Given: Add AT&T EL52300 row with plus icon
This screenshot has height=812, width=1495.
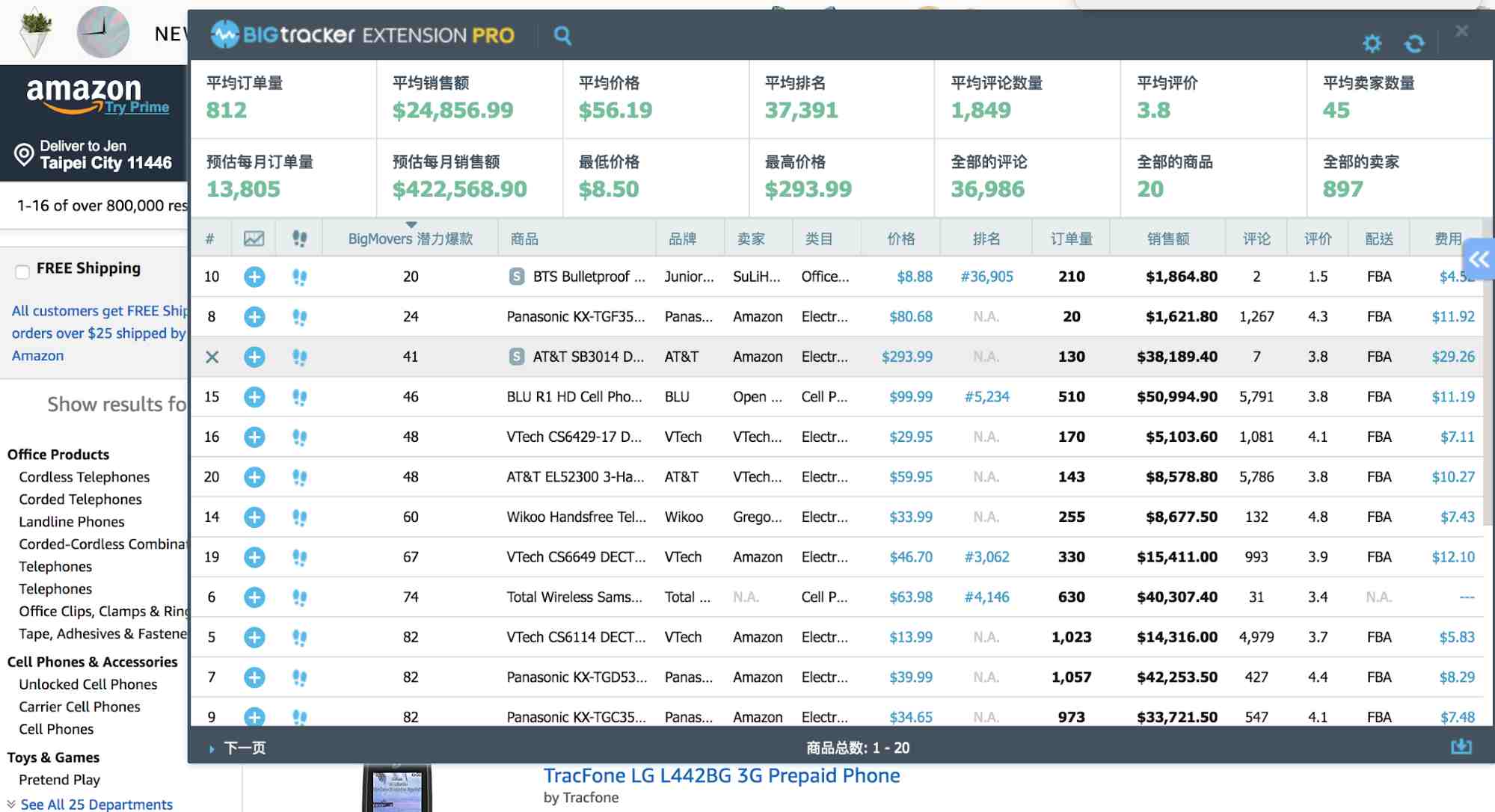Looking at the screenshot, I should click(254, 477).
